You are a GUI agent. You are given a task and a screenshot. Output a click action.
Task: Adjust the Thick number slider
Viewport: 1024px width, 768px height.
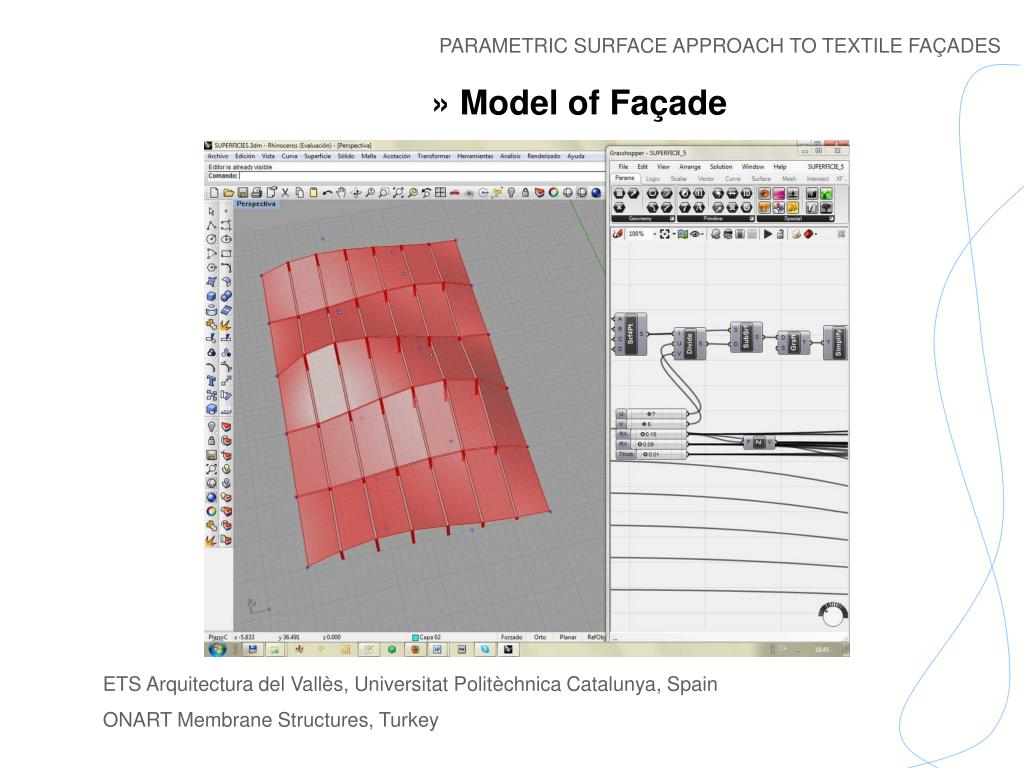(x=651, y=455)
